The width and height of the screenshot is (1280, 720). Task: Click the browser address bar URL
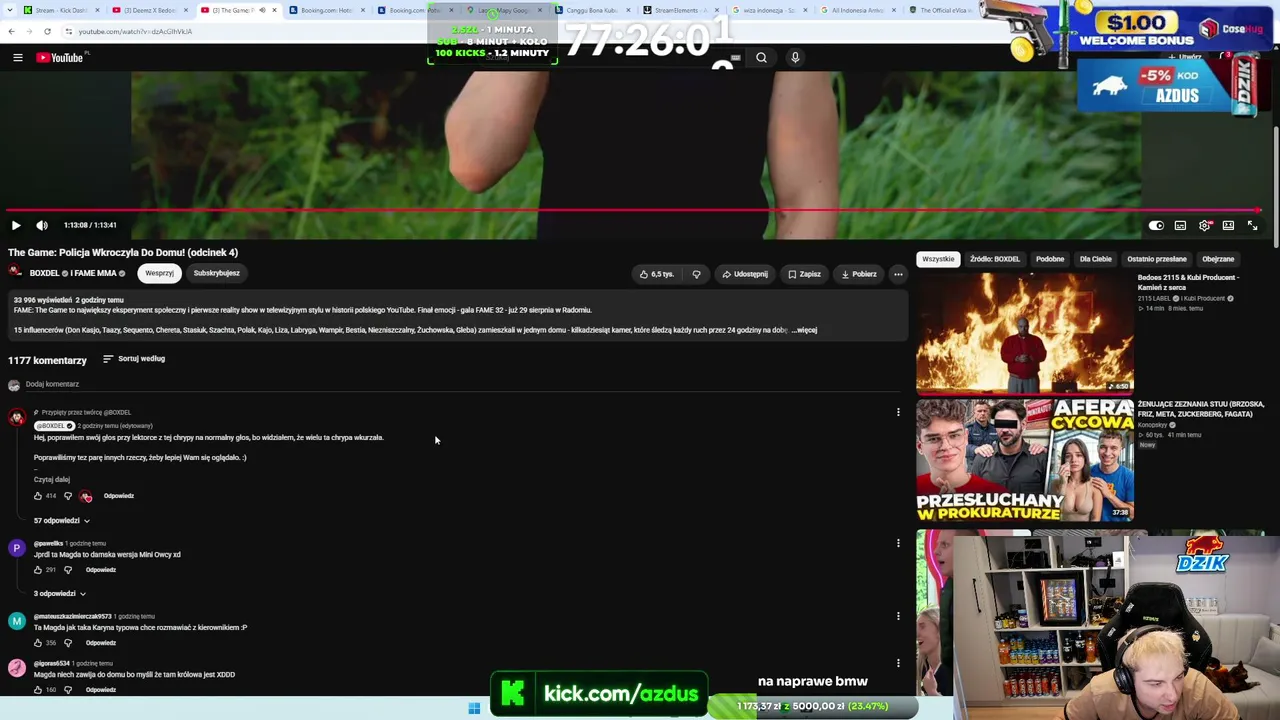(x=135, y=31)
